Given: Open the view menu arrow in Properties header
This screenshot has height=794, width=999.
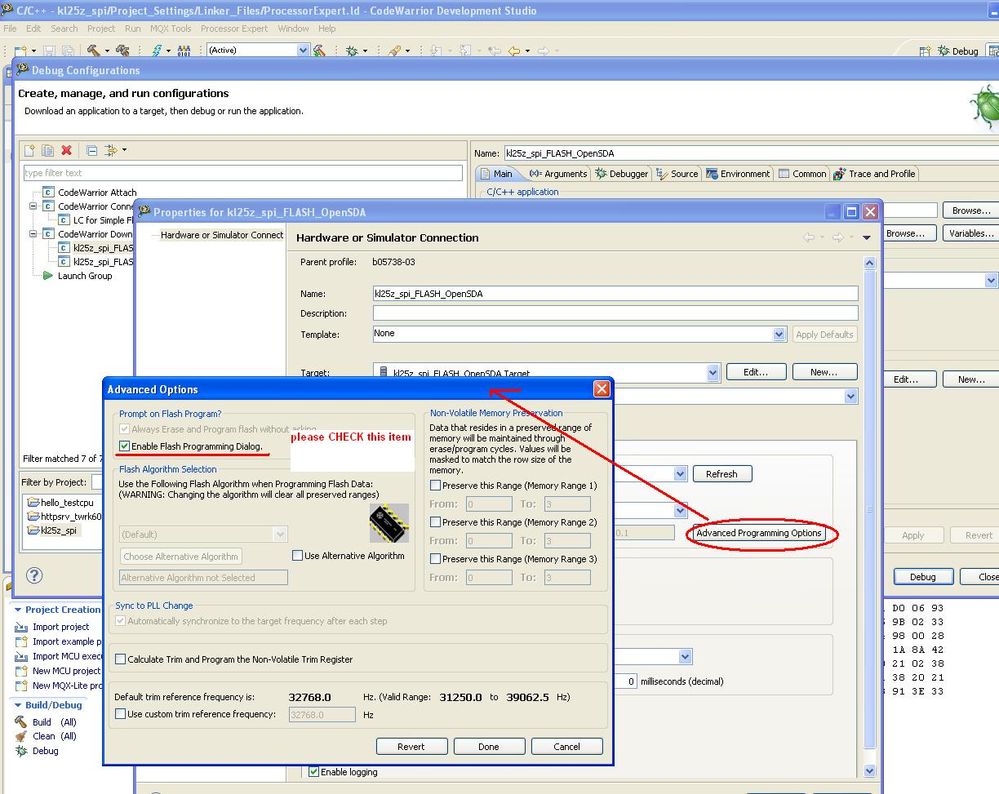Looking at the screenshot, I should click(866, 238).
